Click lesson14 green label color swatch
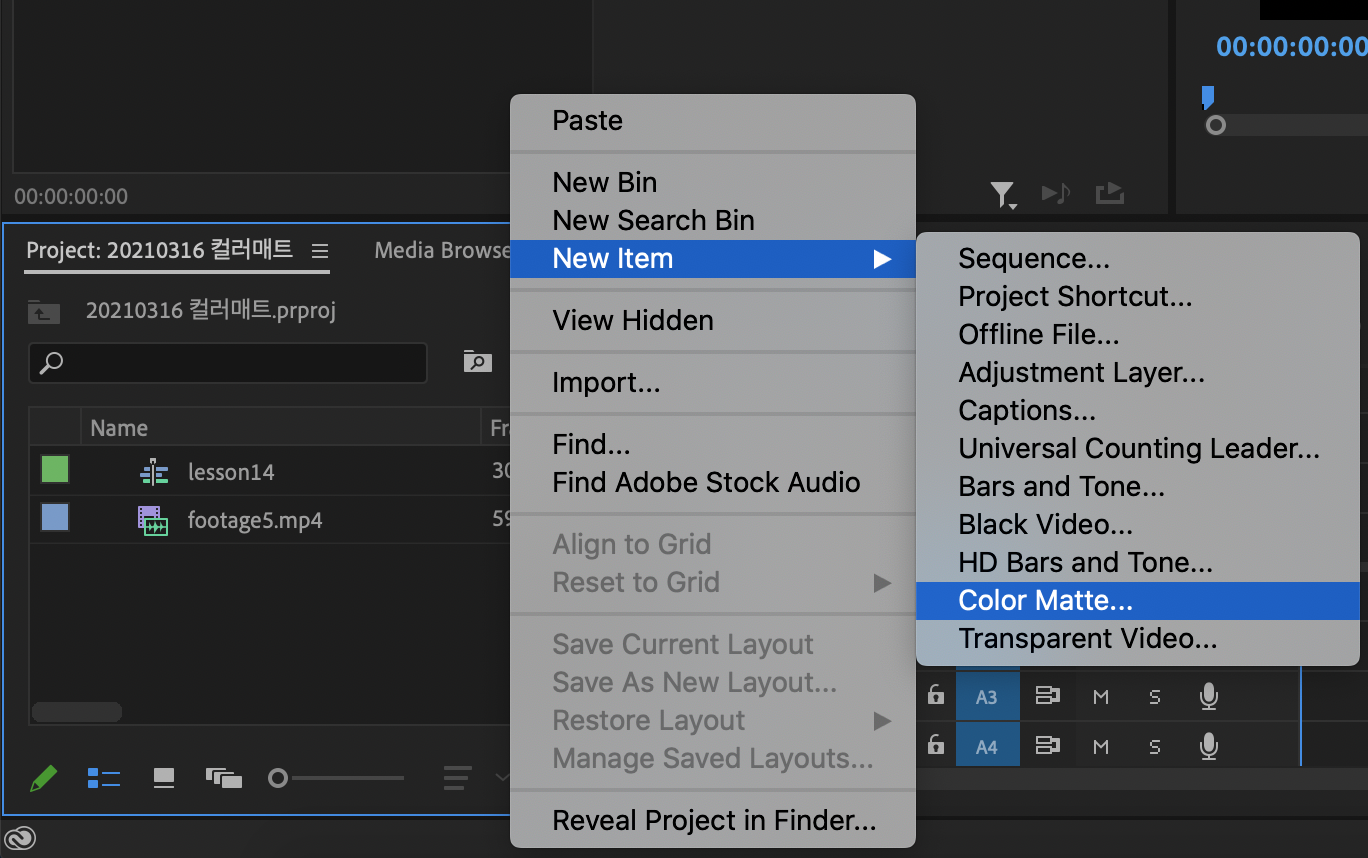This screenshot has width=1368, height=858. pyautogui.click(x=55, y=470)
